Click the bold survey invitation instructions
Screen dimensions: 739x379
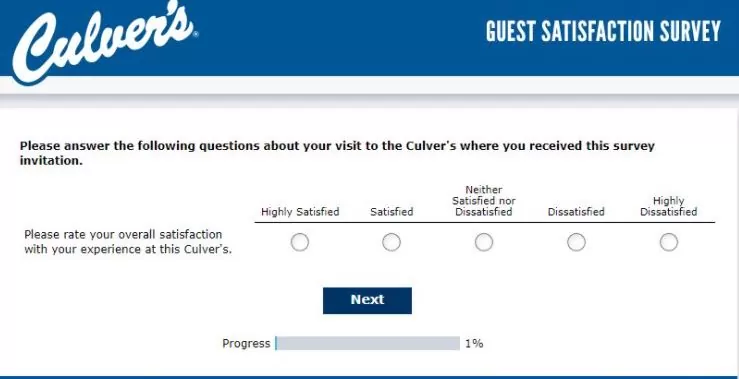point(337,153)
